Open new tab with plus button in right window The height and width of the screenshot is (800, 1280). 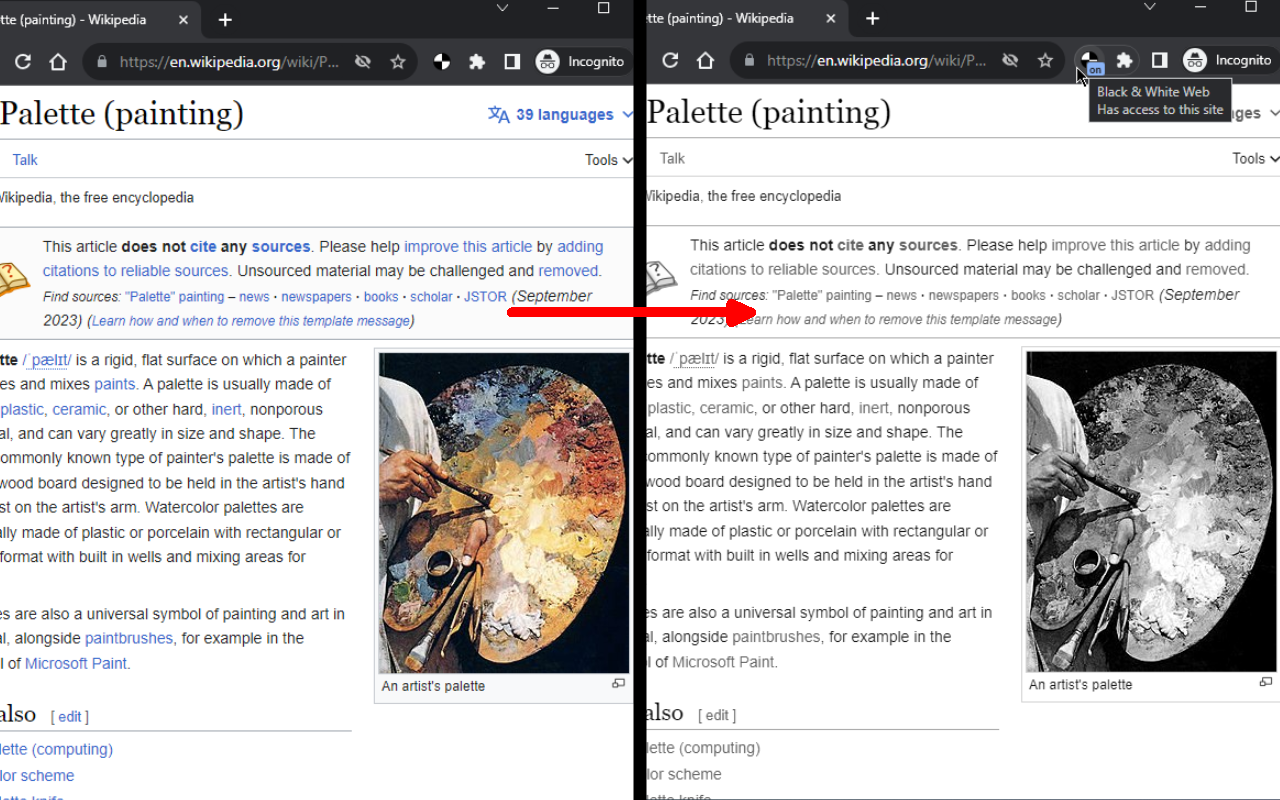pyautogui.click(x=872, y=19)
